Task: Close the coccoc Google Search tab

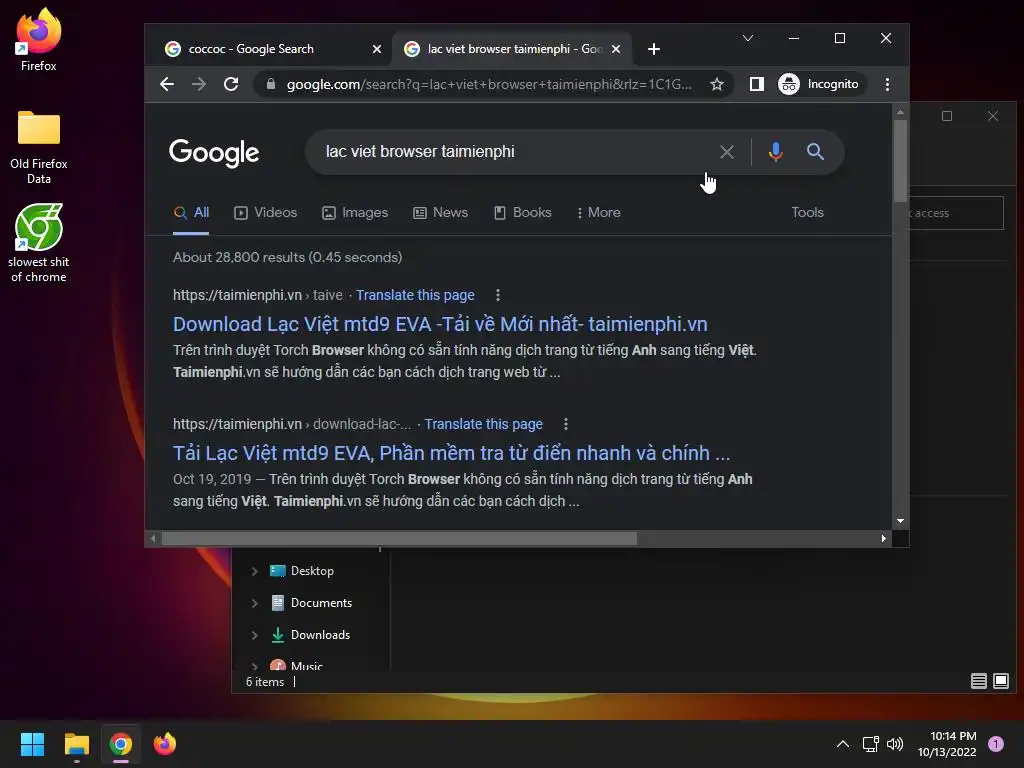Action: (377, 49)
